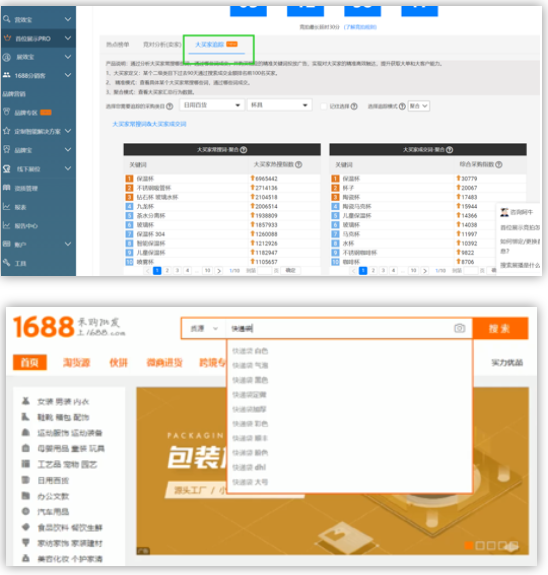The width and height of the screenshot is (548, 575).
Task: Open the 首页 tab on 1688
Action: 30,362
